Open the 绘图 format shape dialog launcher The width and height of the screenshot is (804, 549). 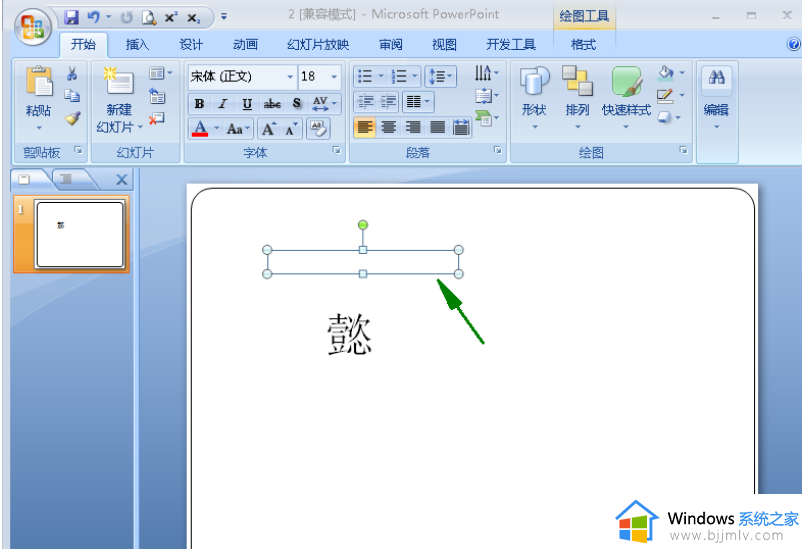pos(683,150)
